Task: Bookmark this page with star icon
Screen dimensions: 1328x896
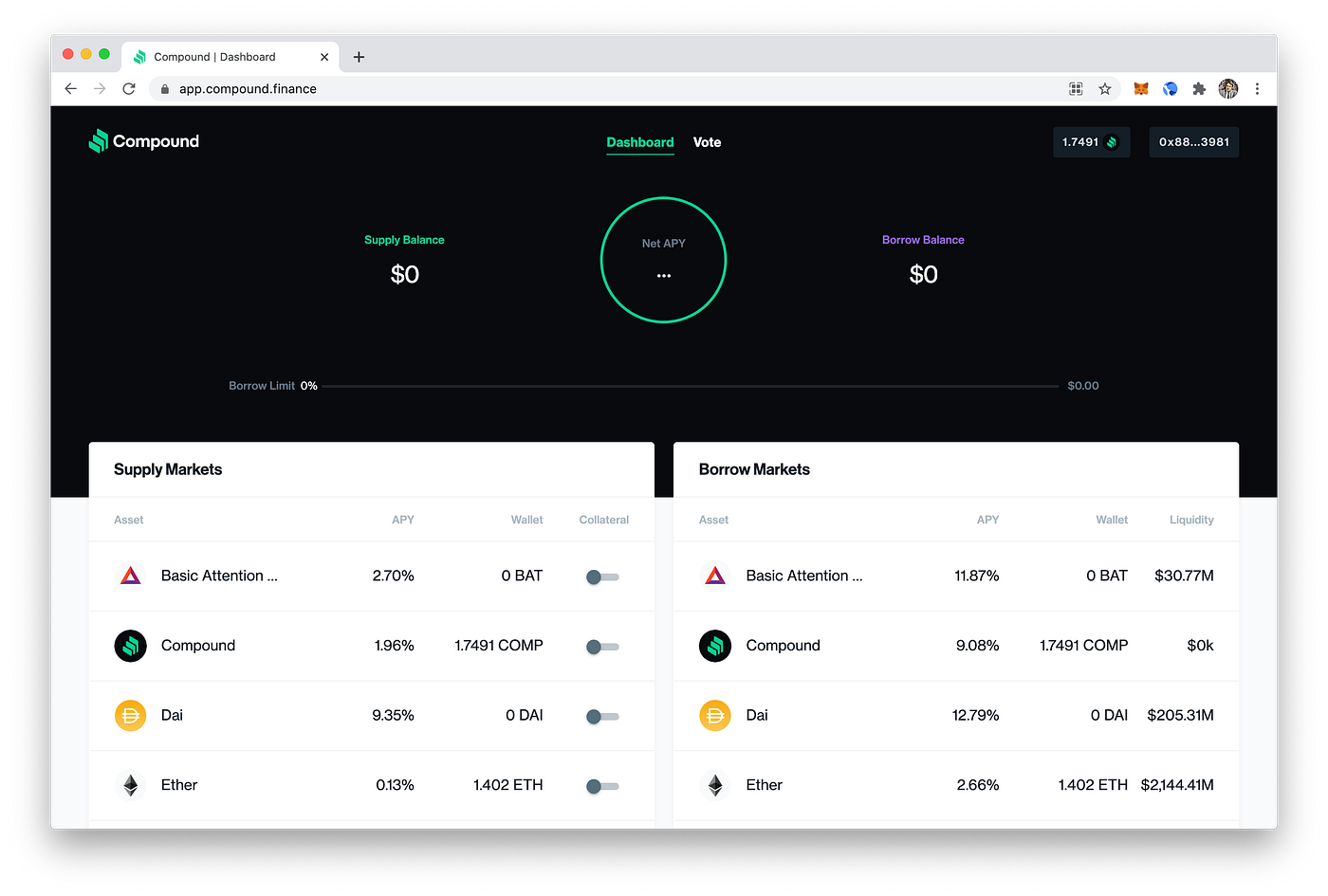Action: (x=1105, y=88)
